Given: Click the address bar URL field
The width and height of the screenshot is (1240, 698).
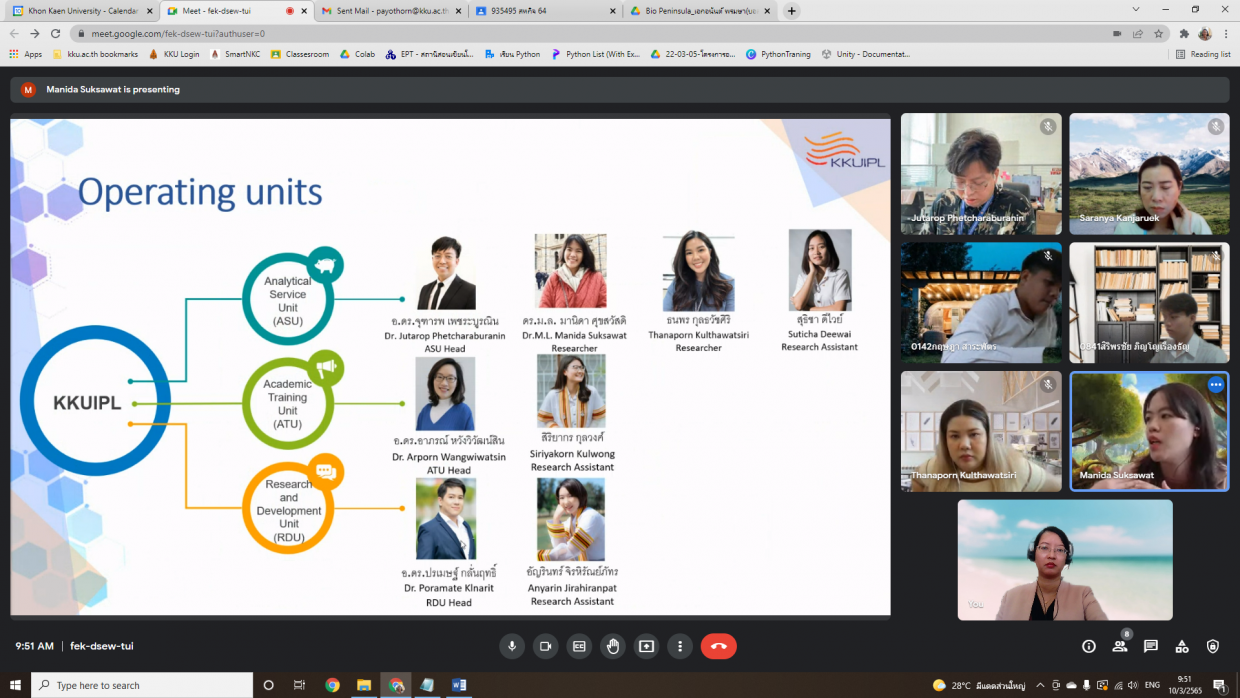Looking at the screenshot, I should tap(600, 33).
